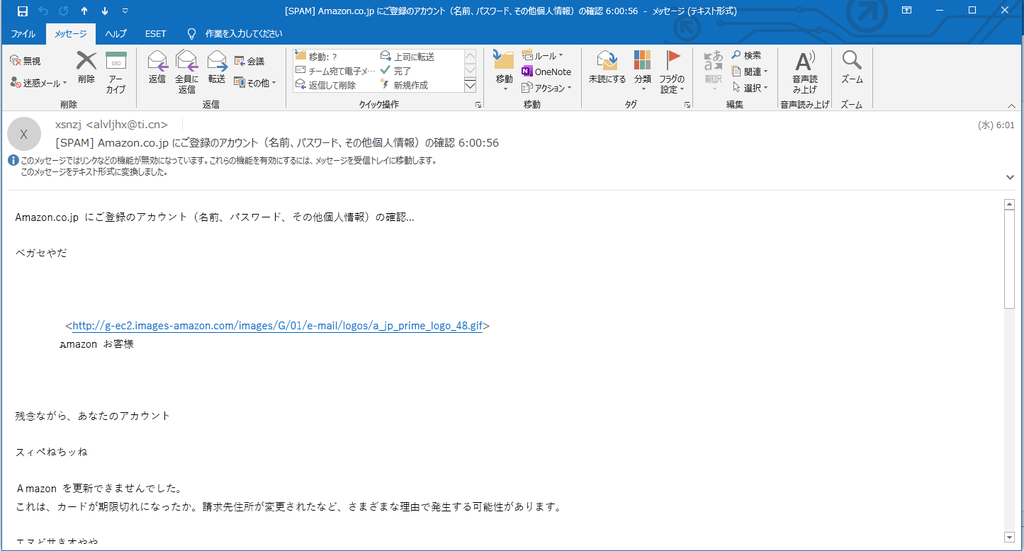Send the message to OneNote
The height and width of the screenshot is (551, 1024).
point(546,72)
